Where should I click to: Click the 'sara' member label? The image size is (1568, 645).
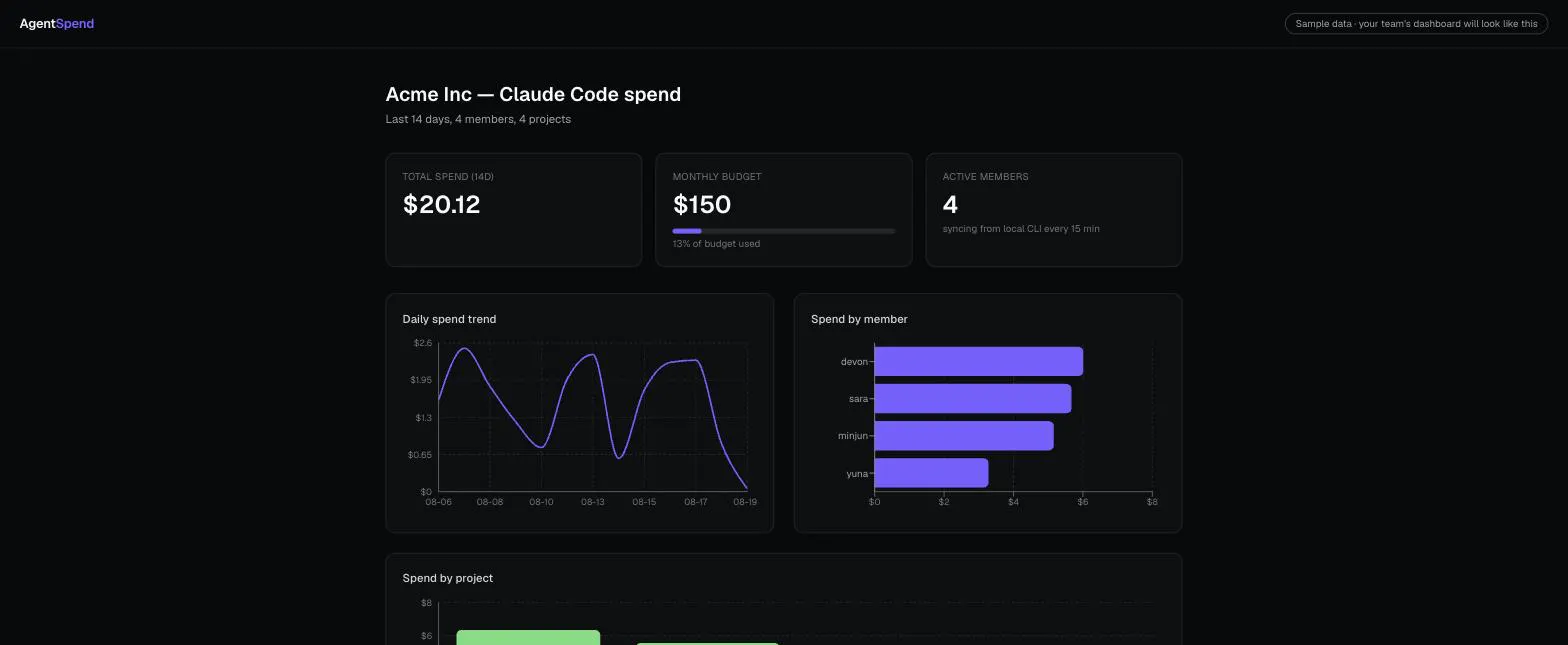tap(858, 399)
